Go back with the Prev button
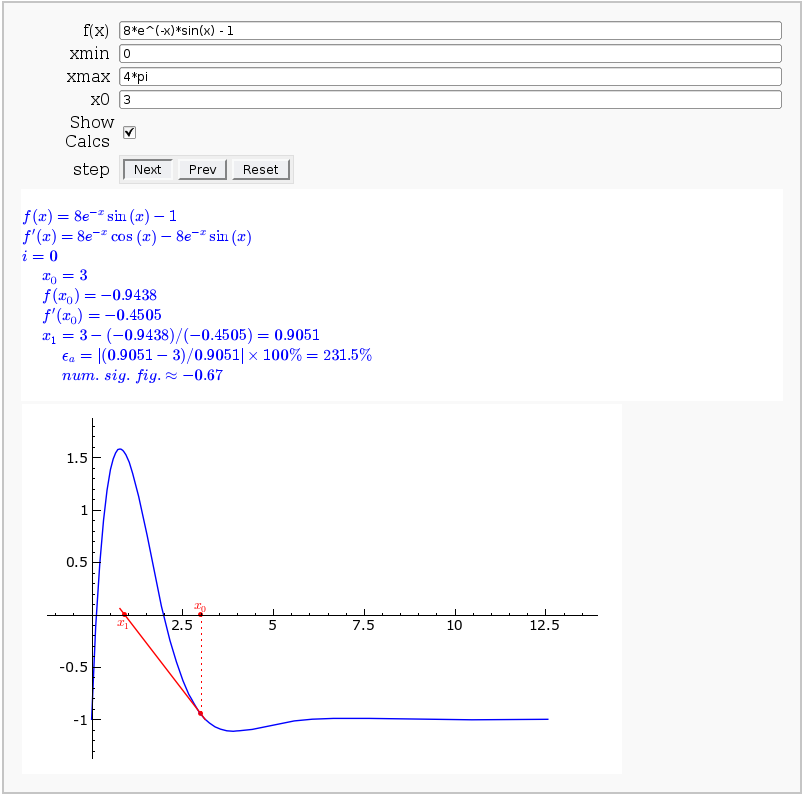The height and width of the screenshot is (795, 806). [202, 169]
